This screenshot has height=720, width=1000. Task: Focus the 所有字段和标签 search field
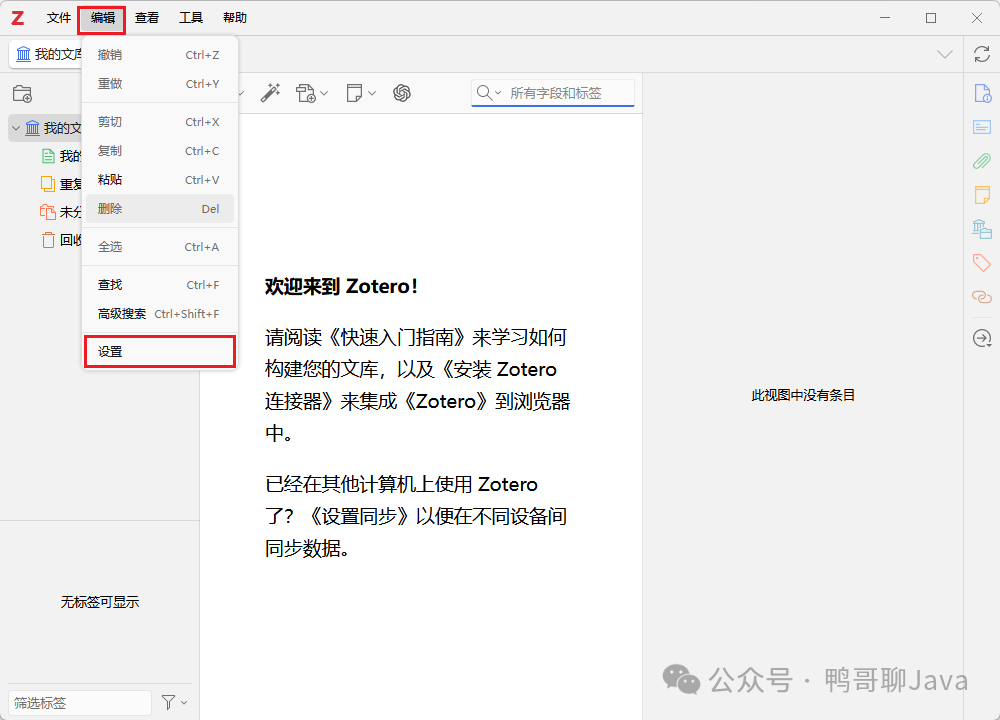pos(553,93)
